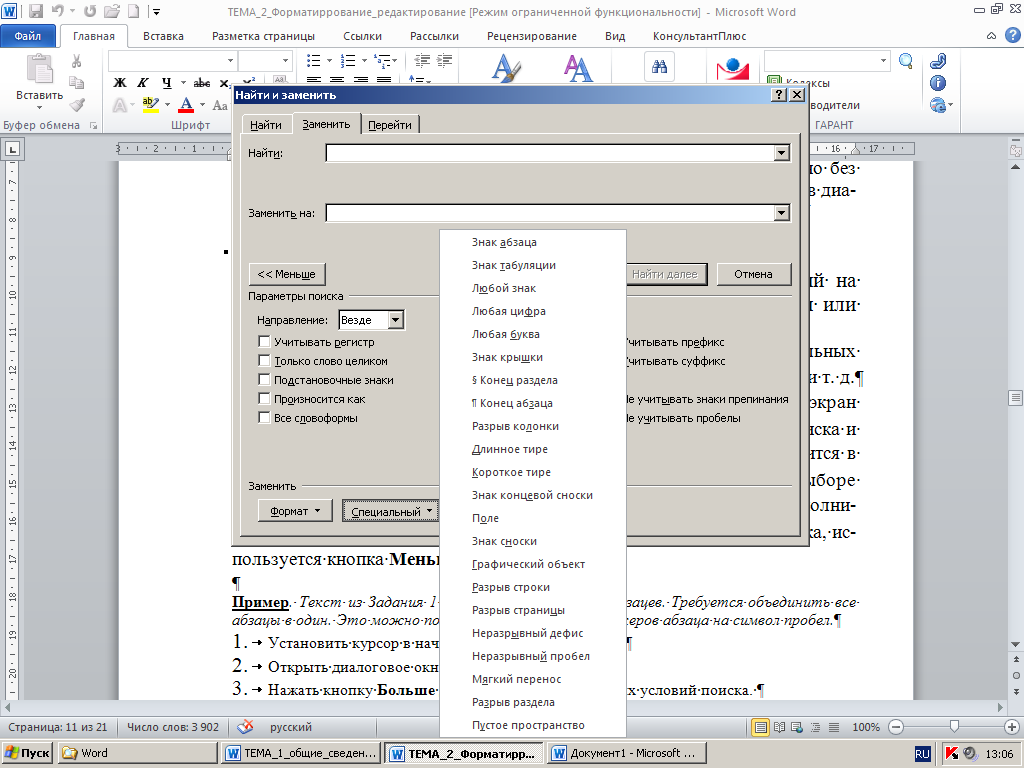Click the 'Специальный' dropdown button
Screen dimensions: 1024x768
(x=391, y=512)
